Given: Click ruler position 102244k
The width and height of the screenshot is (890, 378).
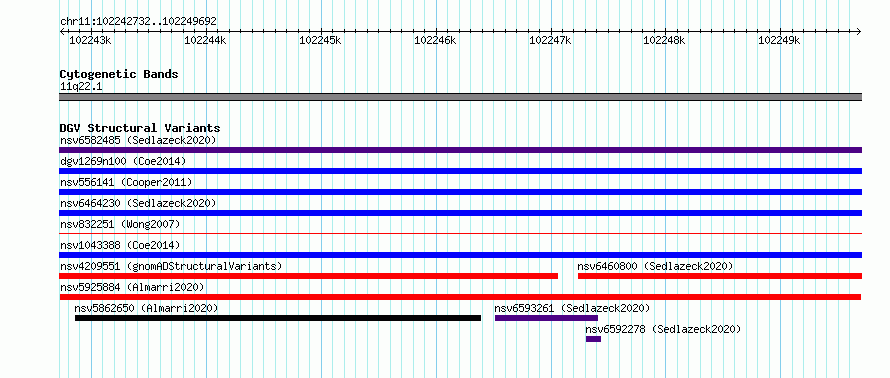Looking at the screenshot, I should pos(205,40).
